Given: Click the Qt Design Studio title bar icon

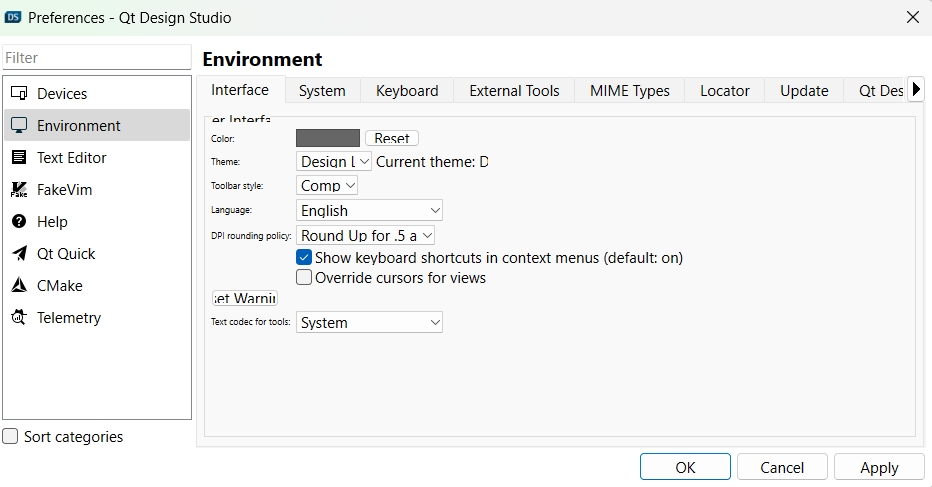Looking at the screenshot, I should (x=12, y=17).
